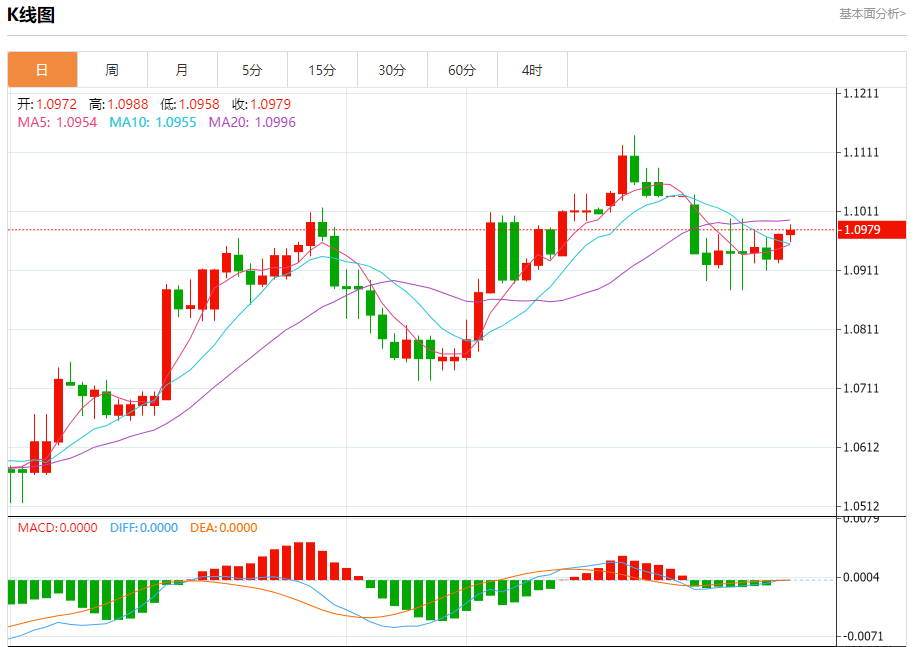Click the MA5: 1.0954 legend
This screenshot has width=915, height=647.
click(x=57, y=122)
